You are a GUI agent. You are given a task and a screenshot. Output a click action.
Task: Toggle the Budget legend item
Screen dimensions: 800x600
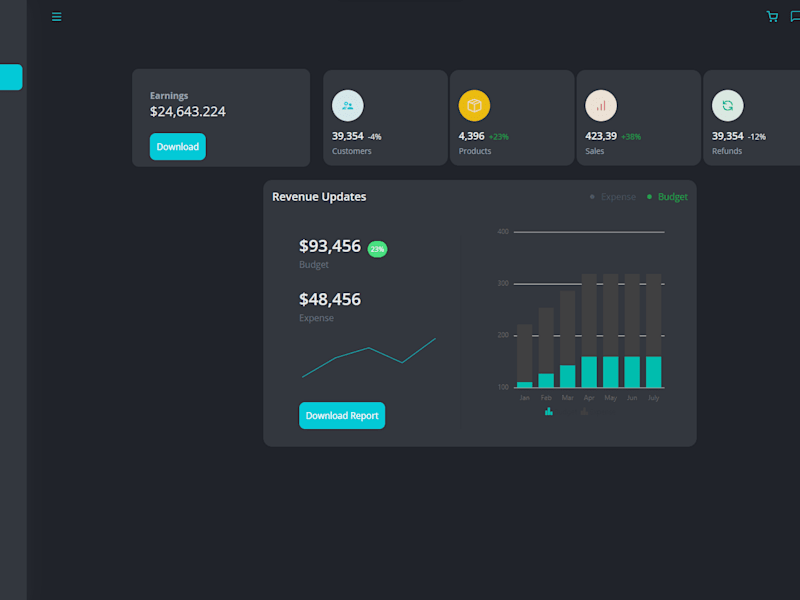click(667, 197)
